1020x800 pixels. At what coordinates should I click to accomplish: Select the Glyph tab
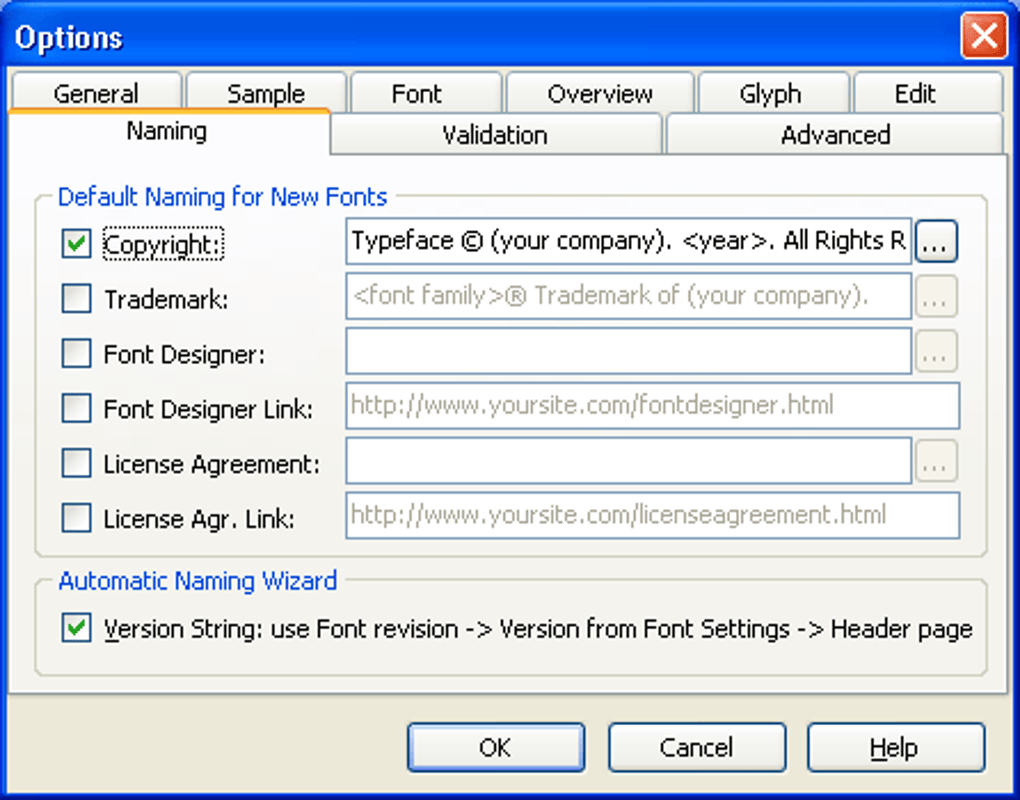pos(772,92)
